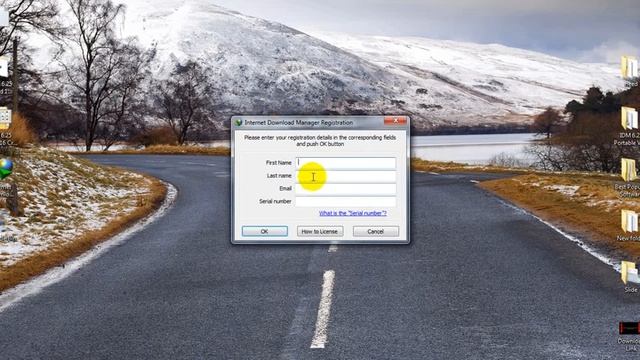Screen dimensions: 640x360
Task: Close the IDM Registration dialog window
Action: coord(395,121)
